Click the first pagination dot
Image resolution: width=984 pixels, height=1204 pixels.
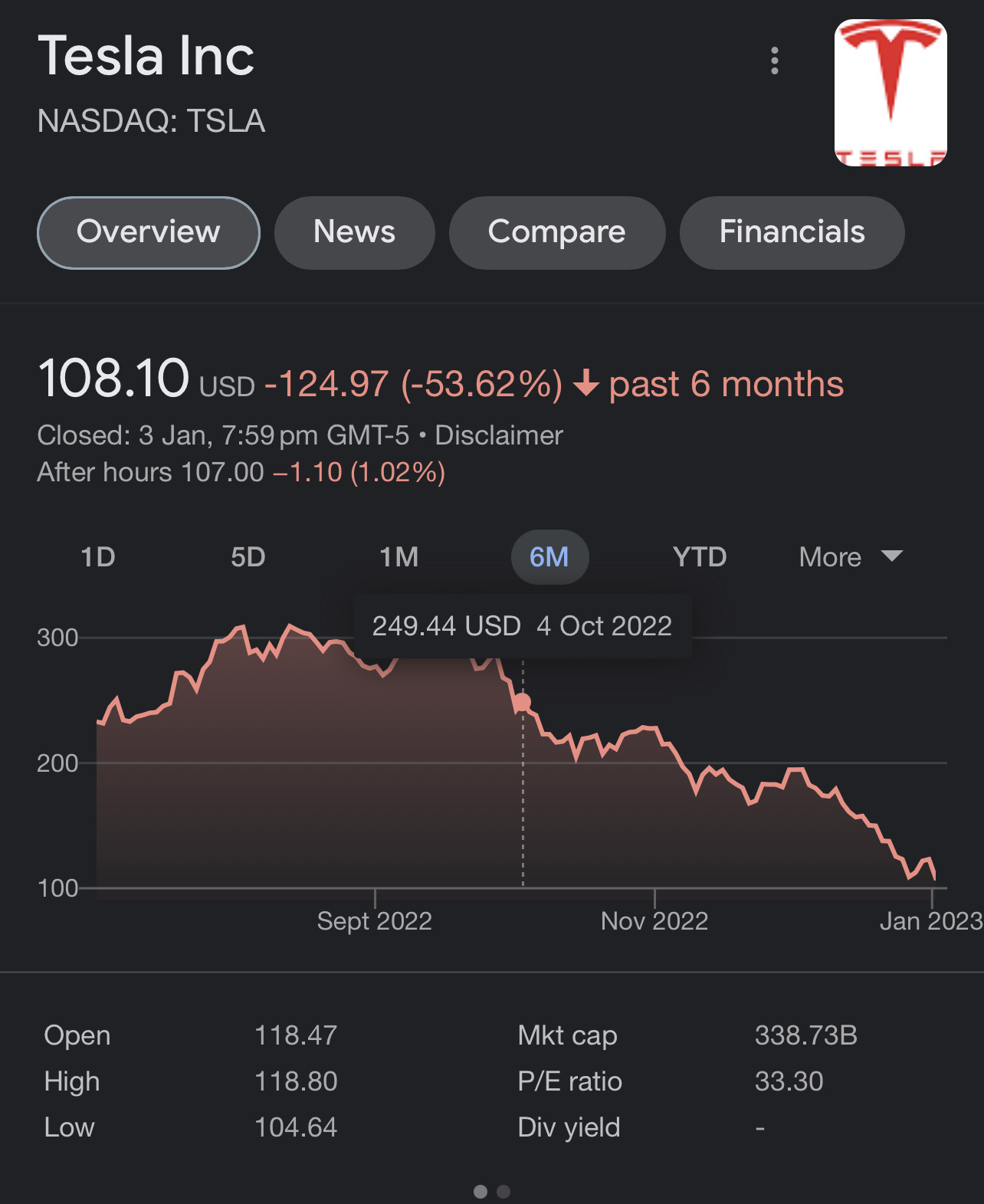pos(481,1192)
